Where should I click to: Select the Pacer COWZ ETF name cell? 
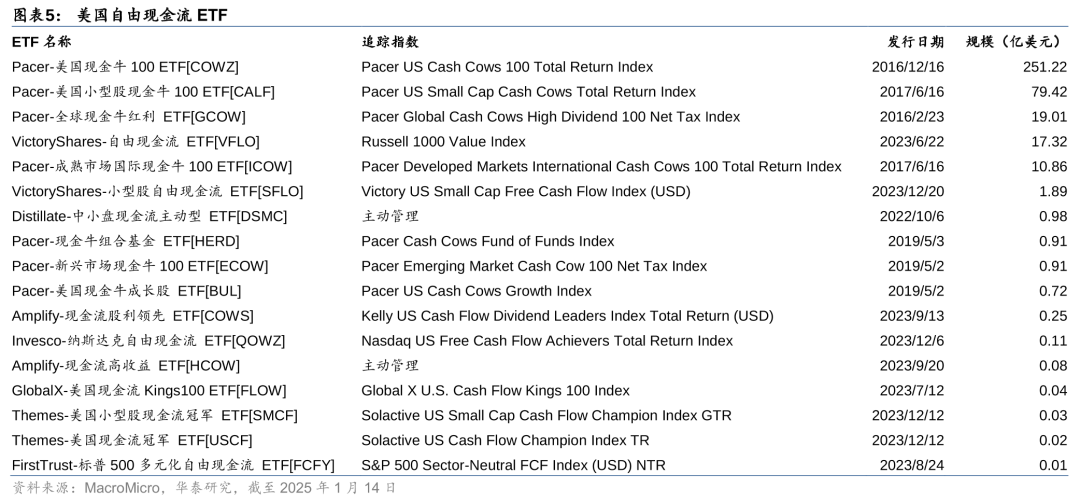point(125,67)
